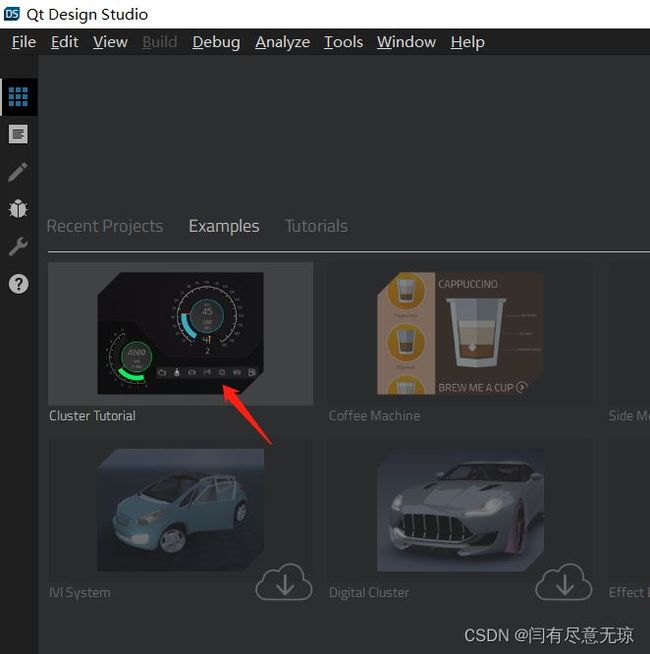
Task: Switch to the Tutorials tab
Action: tap(316, 226)
